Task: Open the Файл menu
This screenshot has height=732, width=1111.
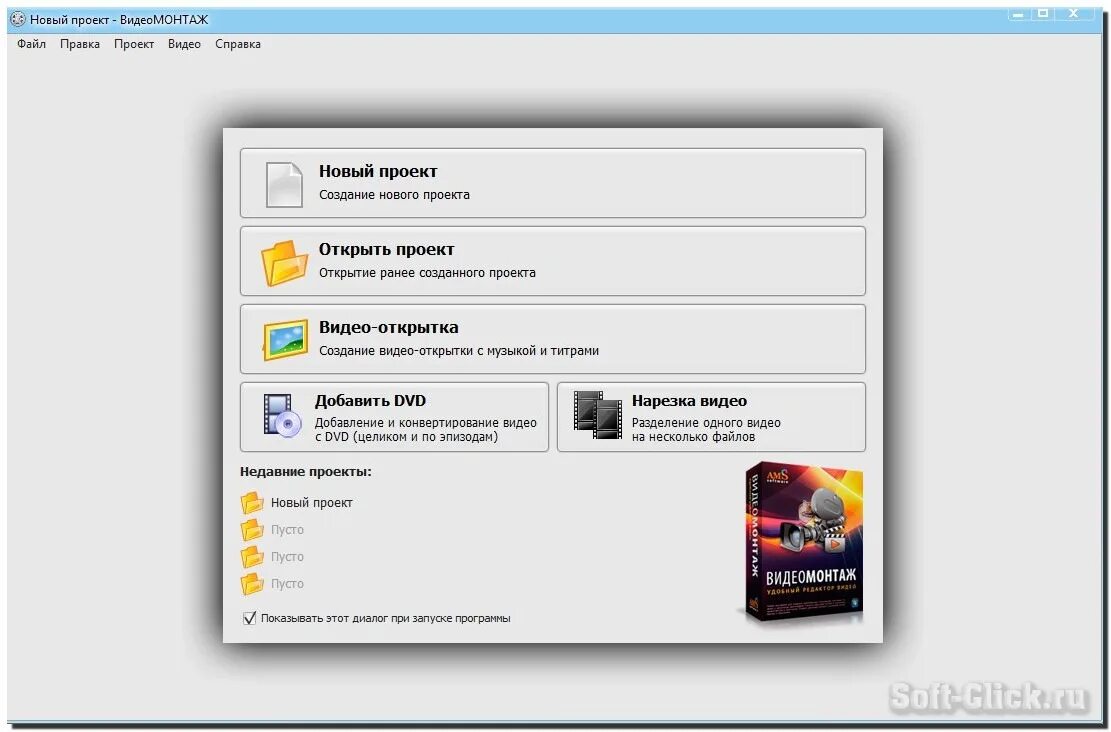Action: 31,44
